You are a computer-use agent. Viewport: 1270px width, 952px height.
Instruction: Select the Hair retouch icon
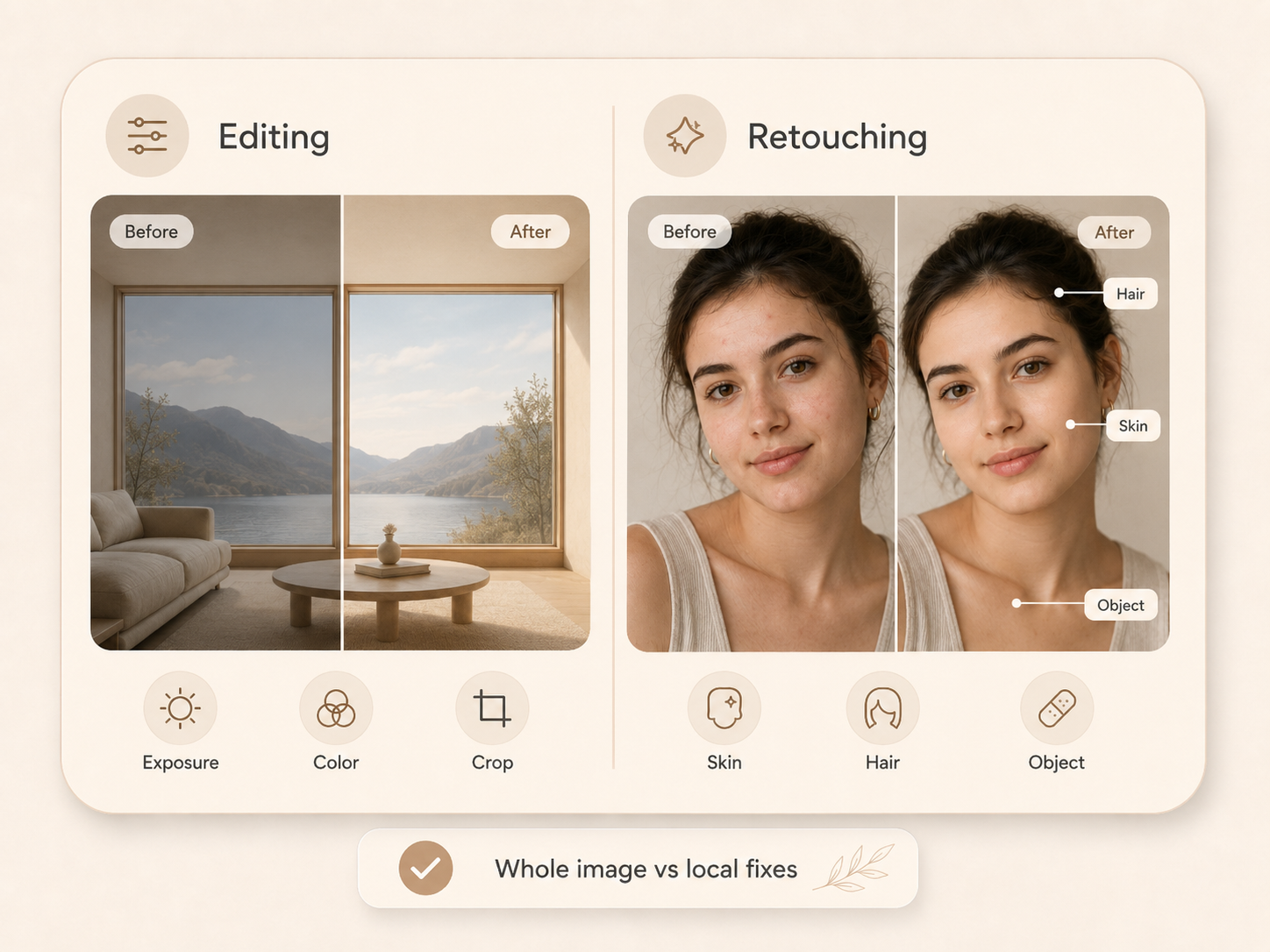pyautogui.click(x=882, y=708)
